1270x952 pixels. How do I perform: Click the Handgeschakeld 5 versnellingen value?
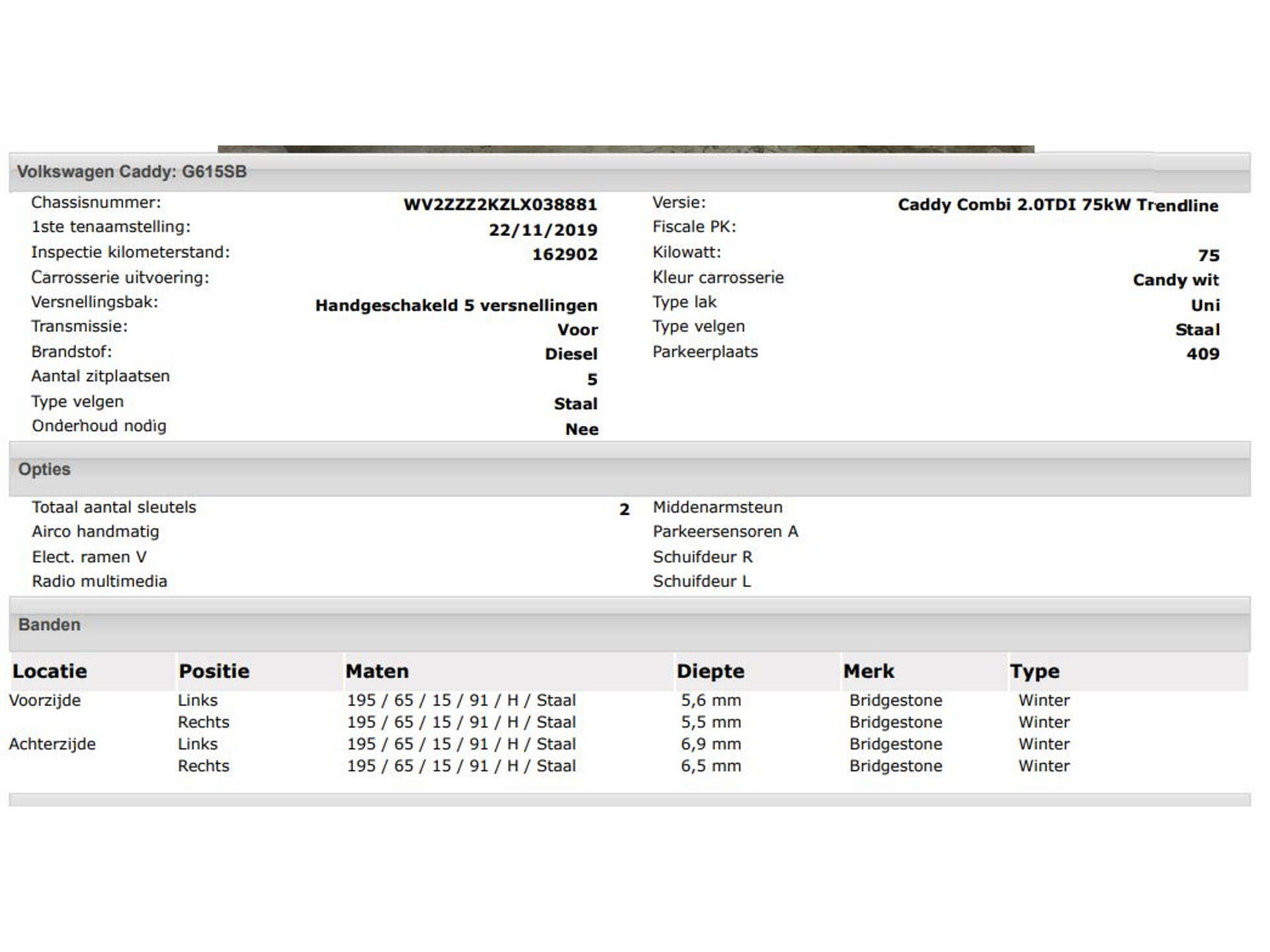pyautogui.click(x=456, y=305)
